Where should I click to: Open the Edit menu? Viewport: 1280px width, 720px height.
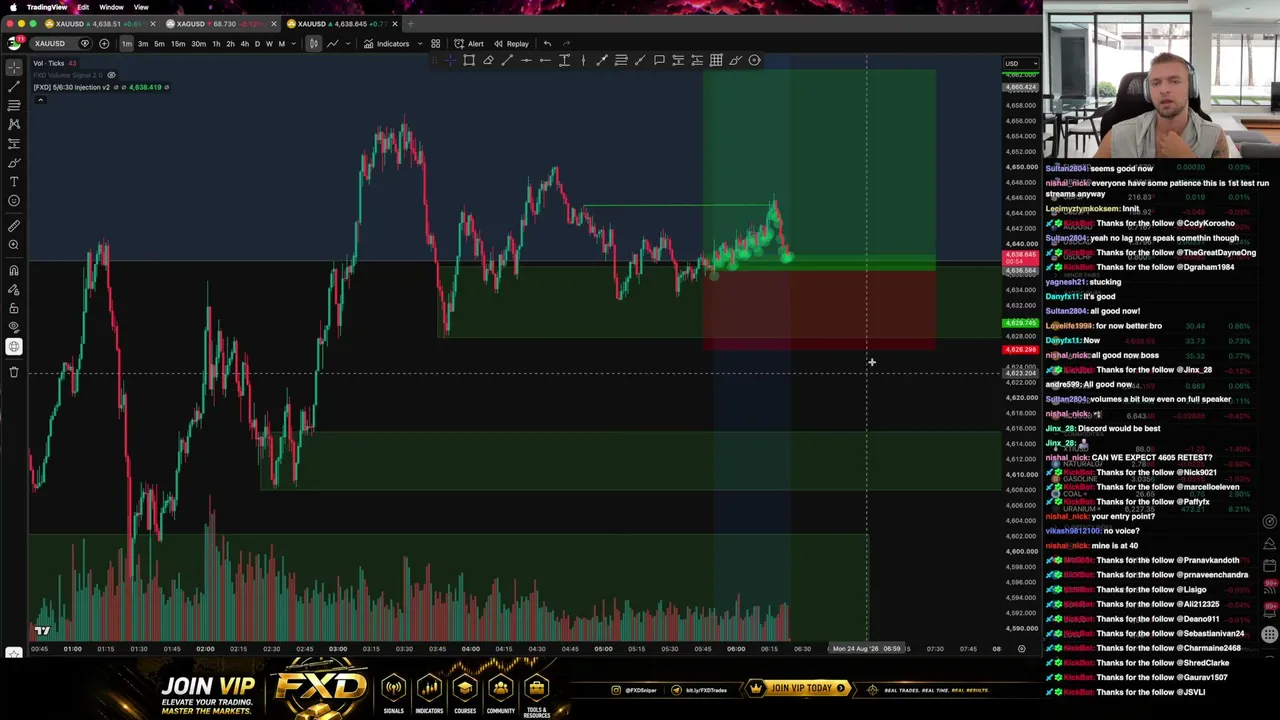click(x=83, y=7)
